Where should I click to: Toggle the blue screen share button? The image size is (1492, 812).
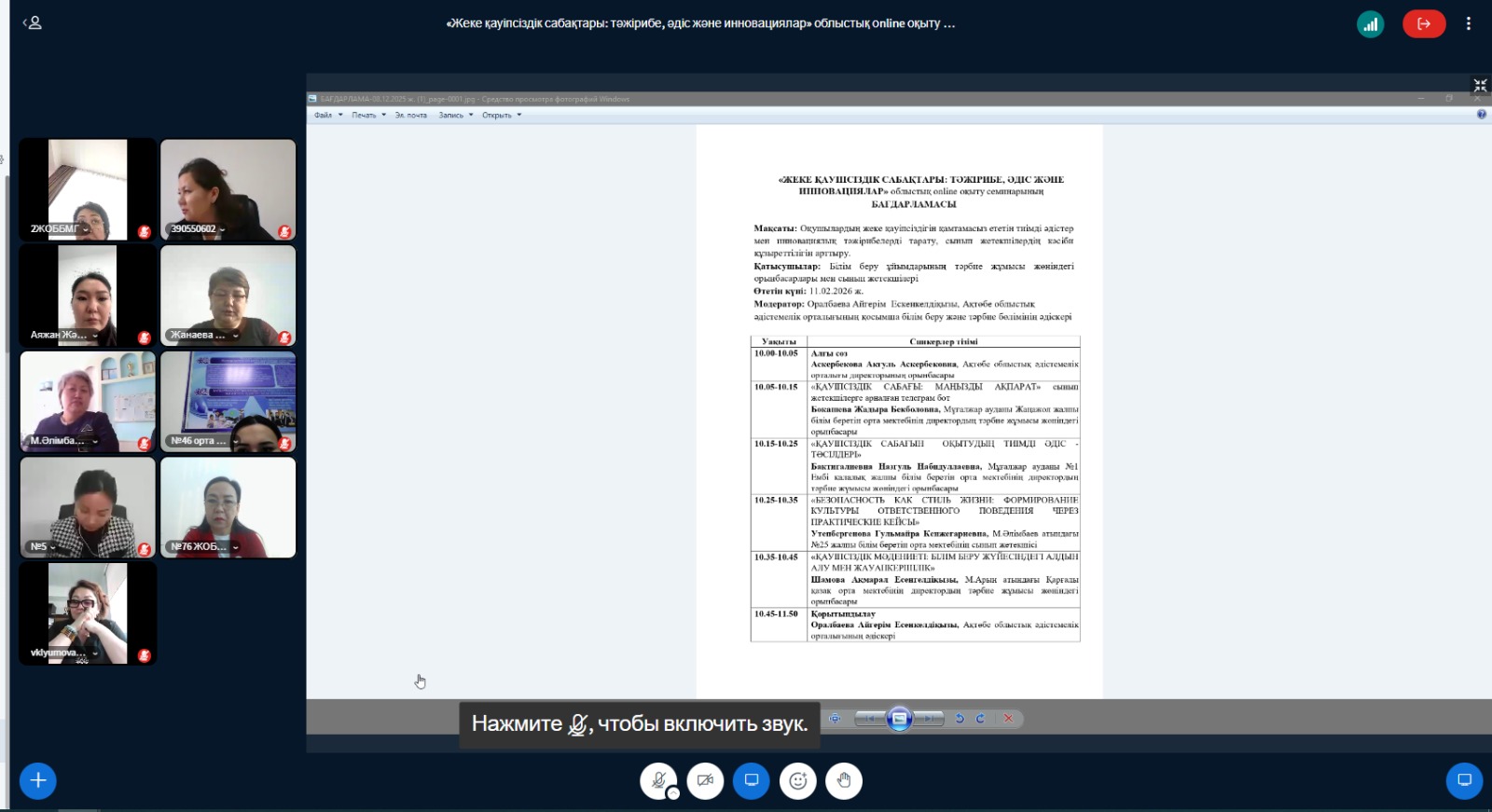[x=751, y=780]
